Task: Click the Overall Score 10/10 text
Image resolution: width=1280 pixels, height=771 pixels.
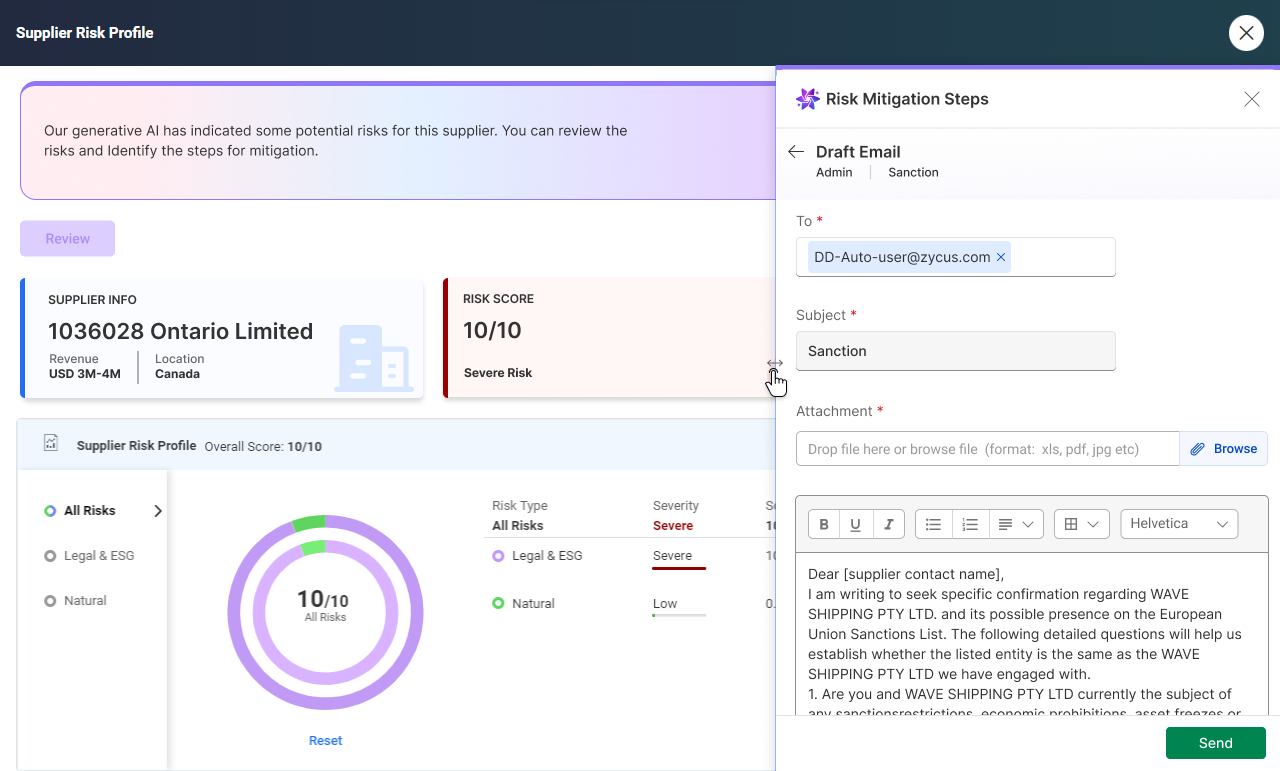Action: pos(263,447)
